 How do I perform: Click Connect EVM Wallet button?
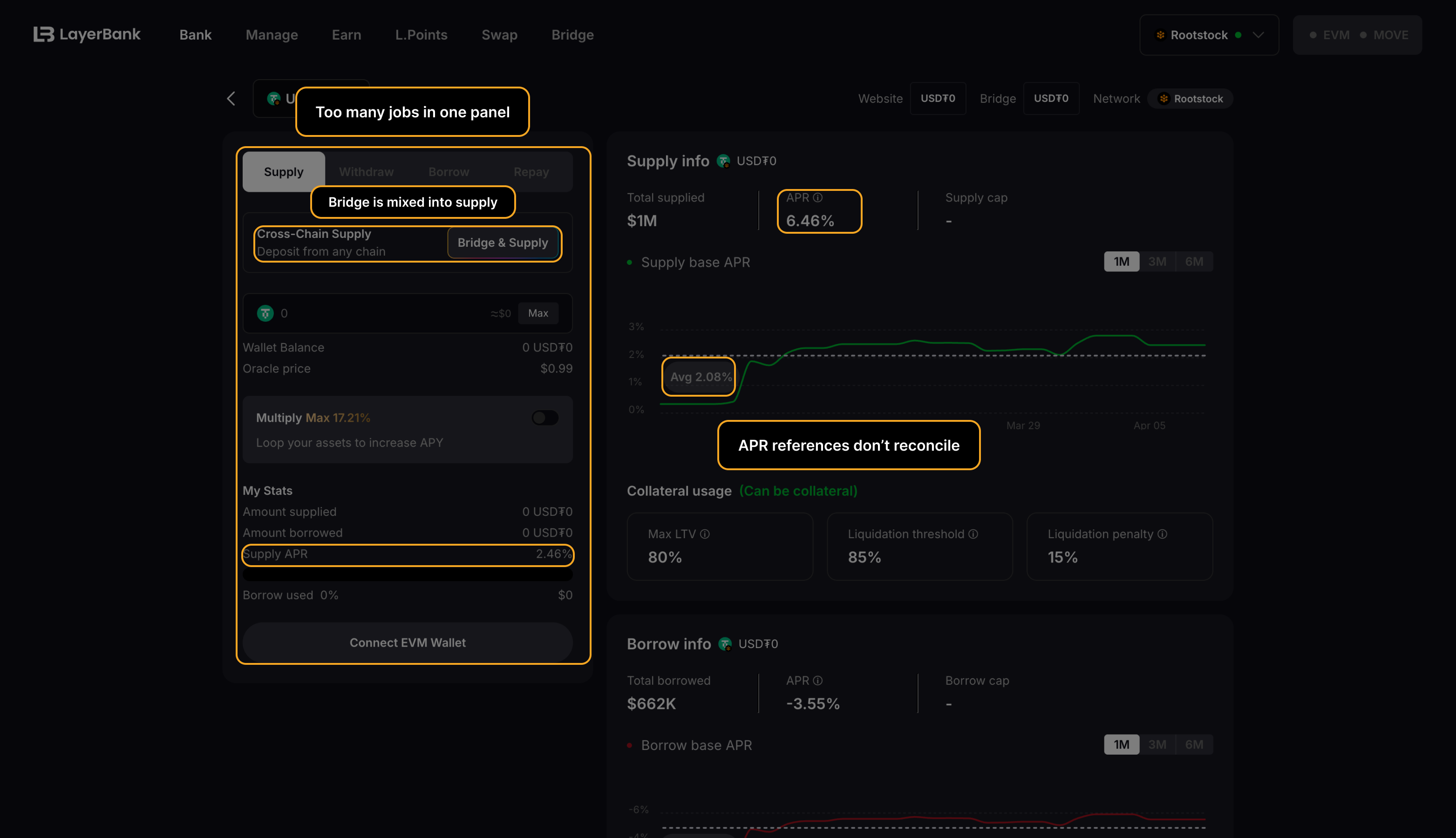point(407,642)
